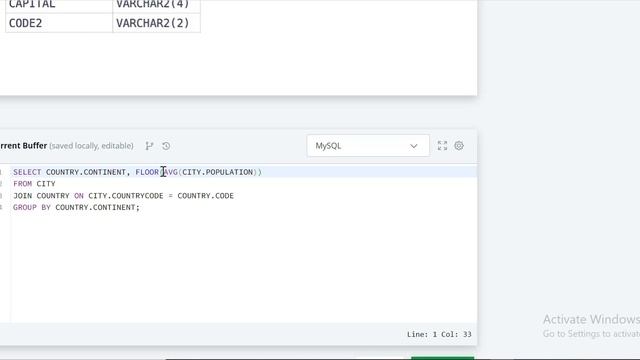Click the JOIN keyword on line 3
Image resolution: width=640 pixels, height=360 pixels.
coord(22,196)
